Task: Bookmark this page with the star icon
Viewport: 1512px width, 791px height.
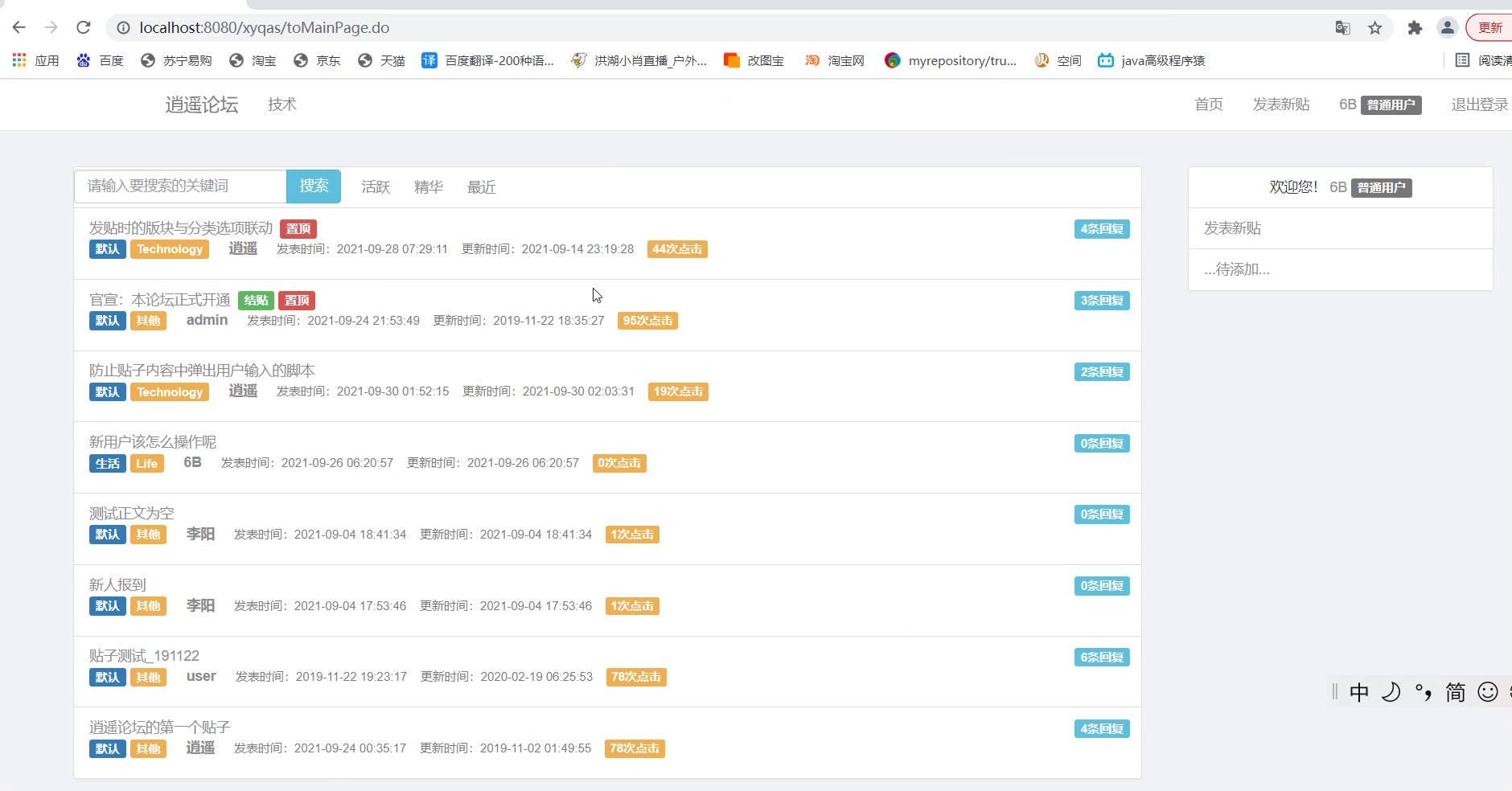Action: pos(1375,28)
